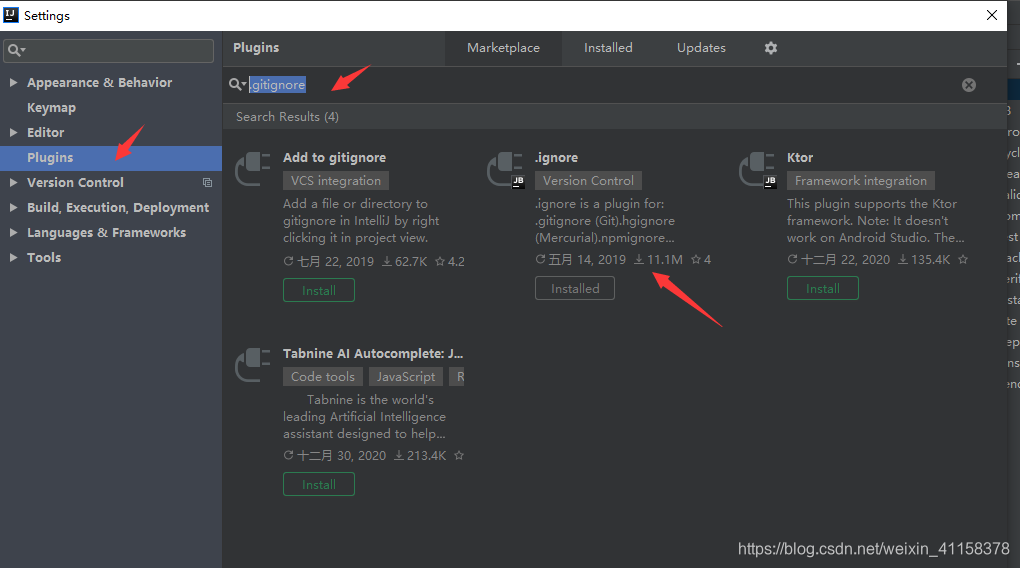1020x568 pixels.
Task: Click Tabnine download count 213.4K
Action: [420, 455]
